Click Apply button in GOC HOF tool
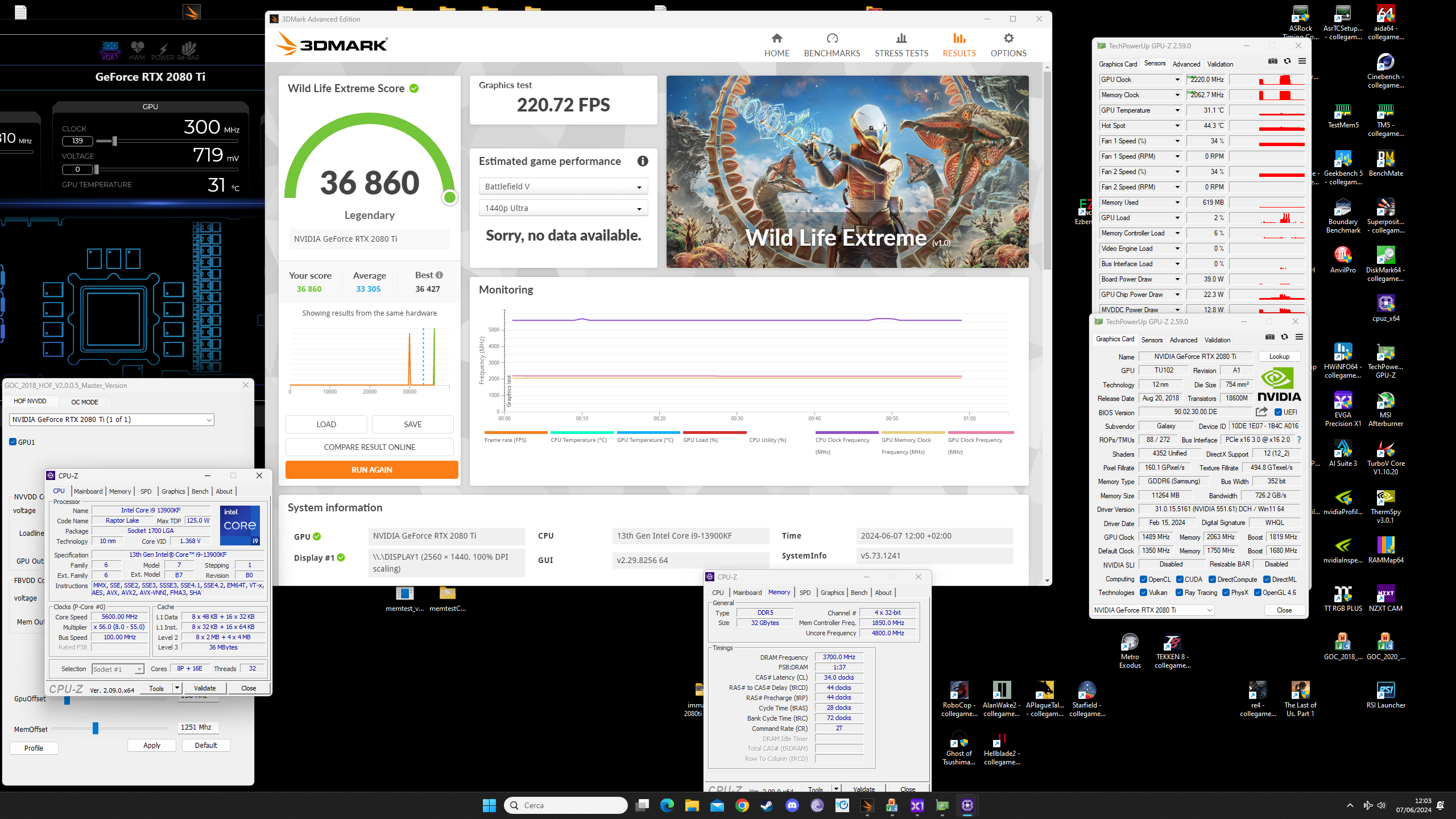Image resolution: width=1456 pixels, height=819 pixels. pos(151,746)
